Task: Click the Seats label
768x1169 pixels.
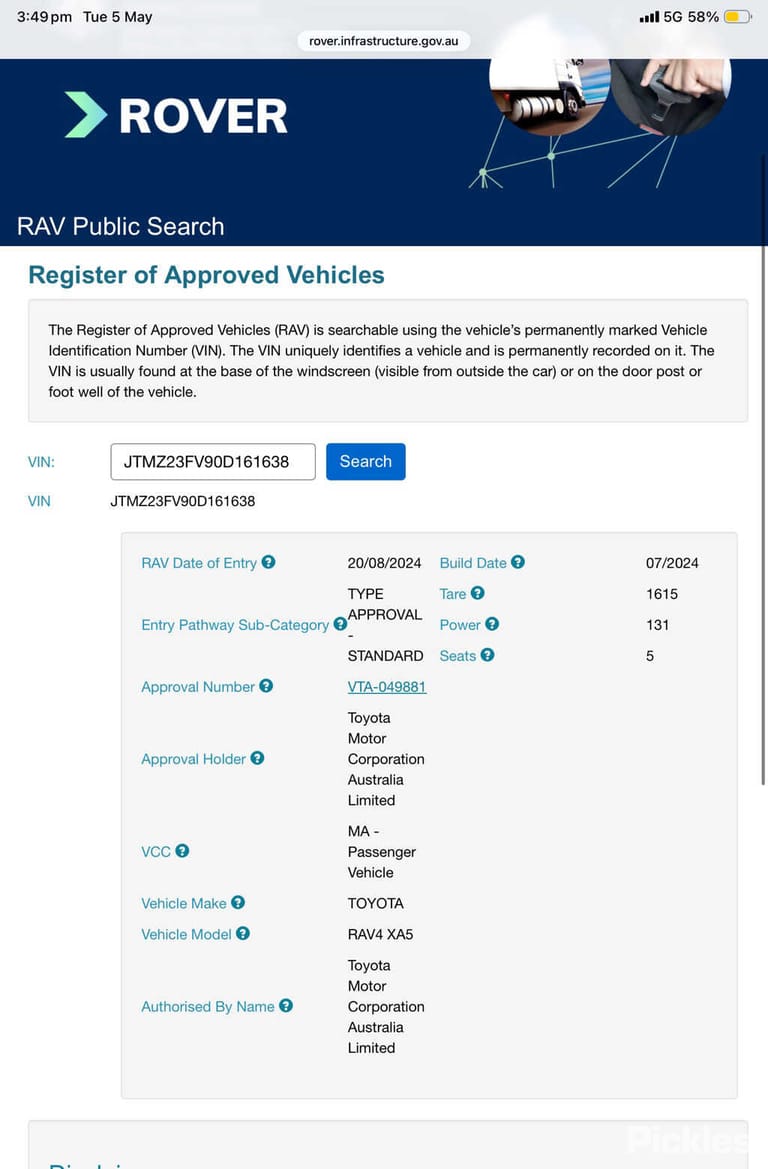Action: [x=458, y=656]
